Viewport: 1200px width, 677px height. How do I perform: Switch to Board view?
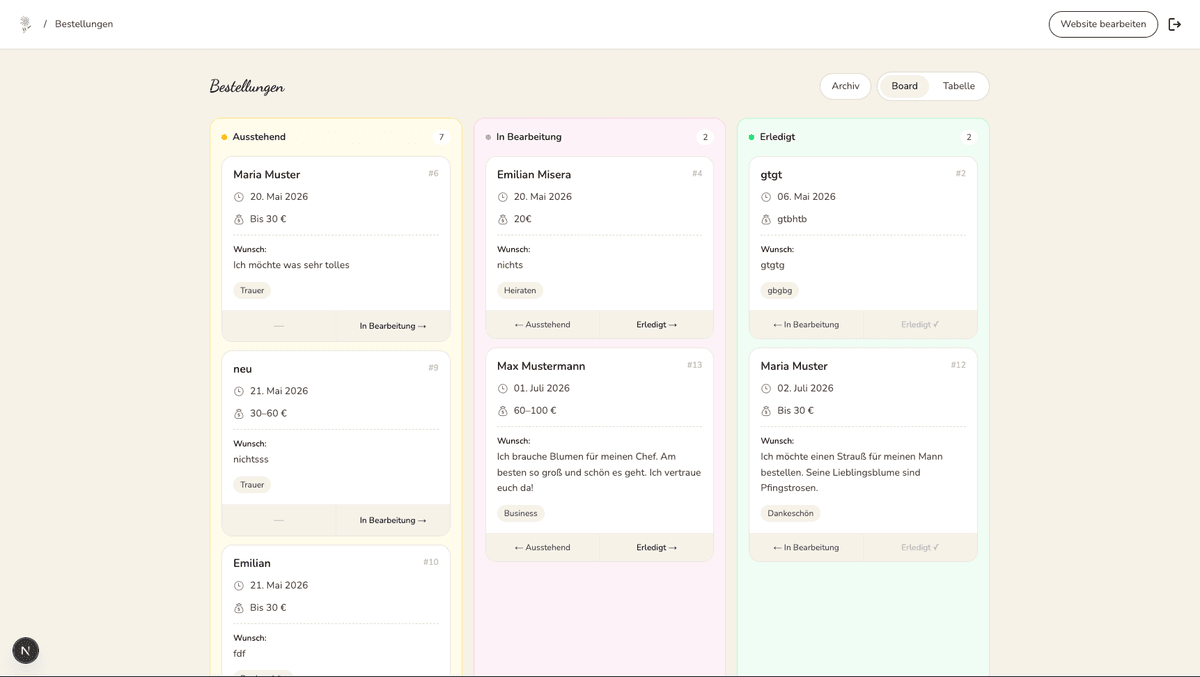tap(905, 86)
